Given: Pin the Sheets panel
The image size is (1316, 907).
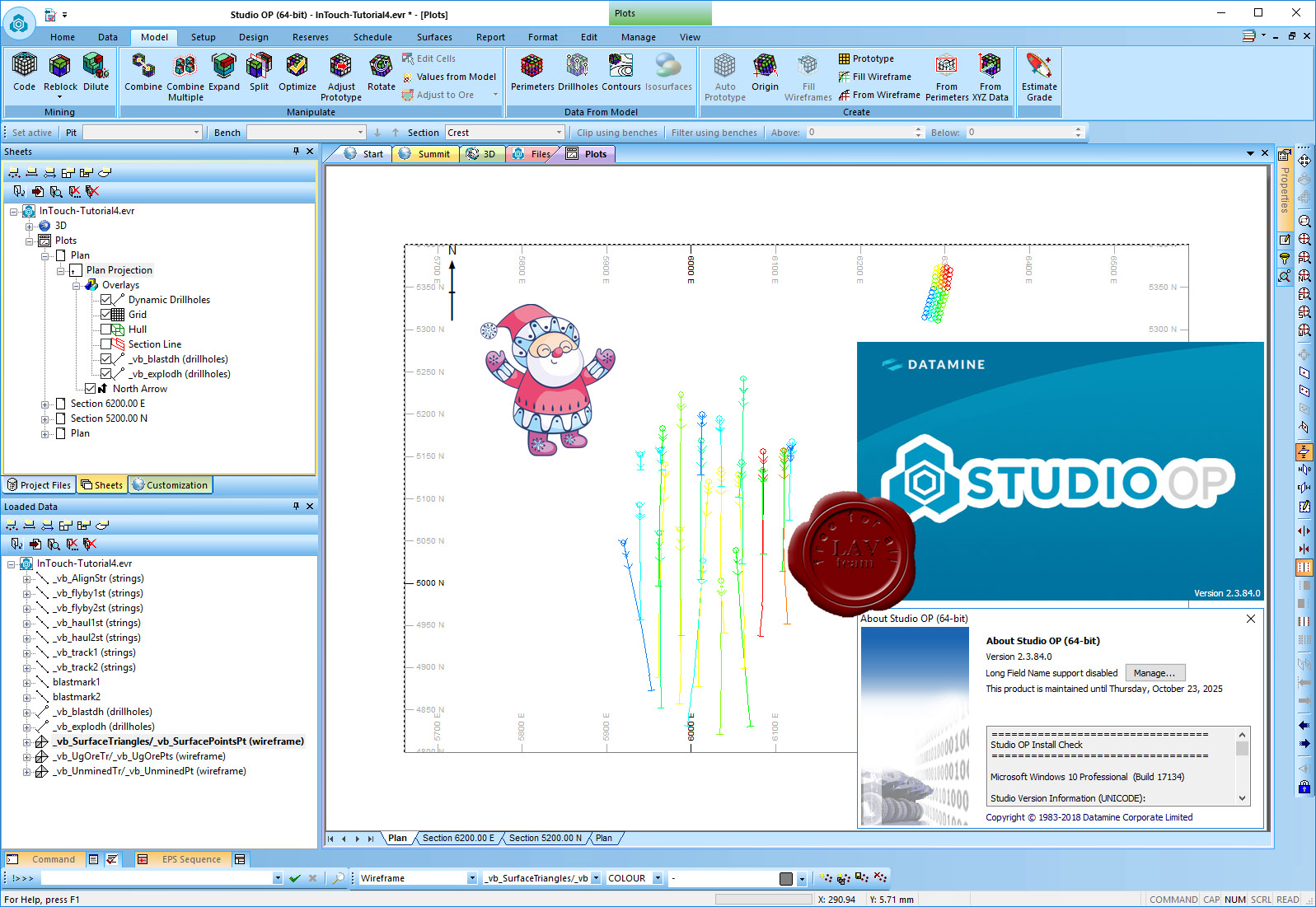Looking at the screenshot, I should (x=296, y=151).
